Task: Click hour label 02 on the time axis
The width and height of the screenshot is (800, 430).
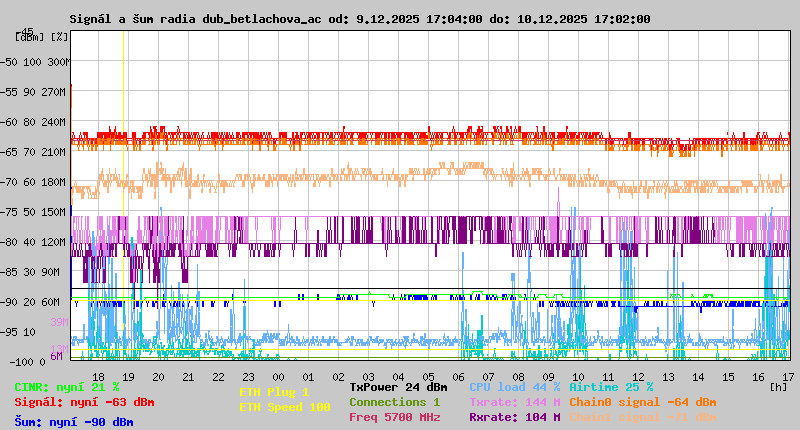Action: (x=339, y=377)
